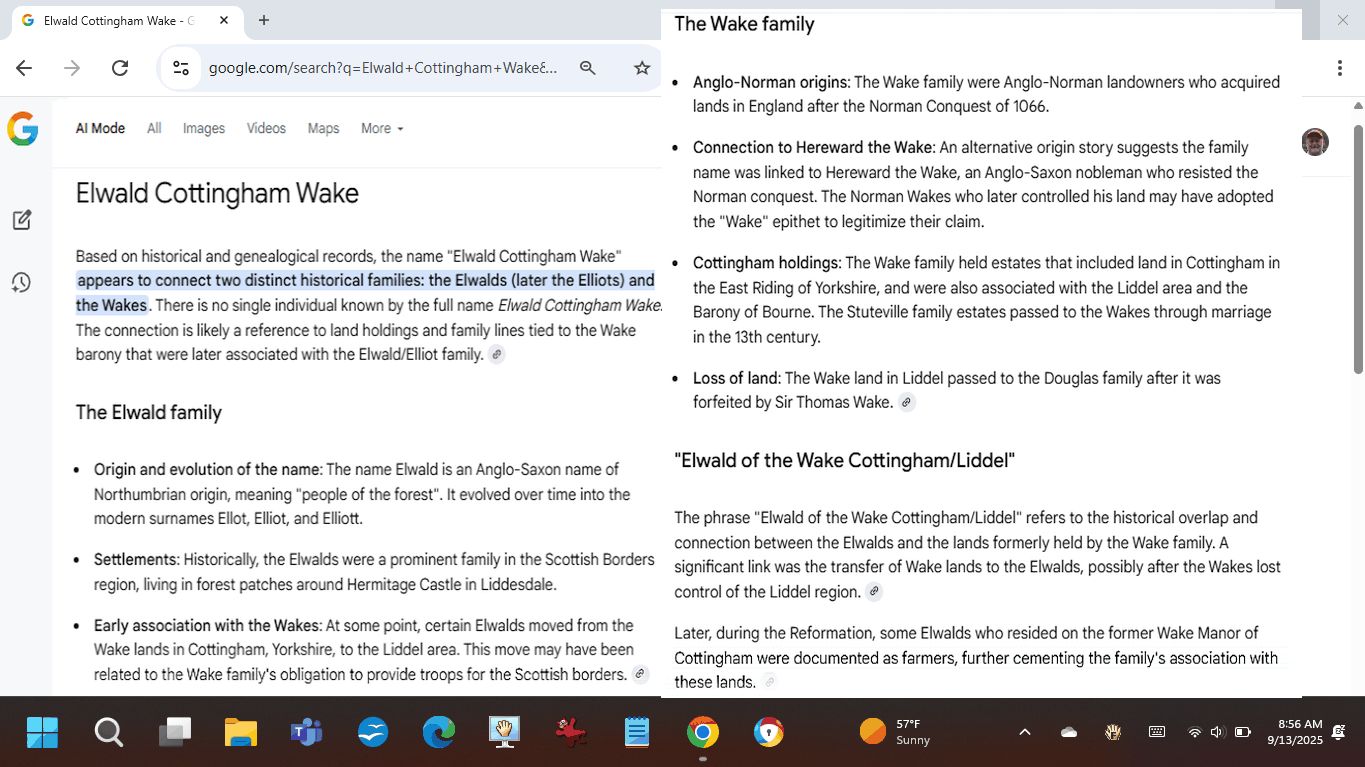The width and height of the screenshot is (1365, 767).
Task: Start a new AI Mode search thread
Action: tap(22, 220)
